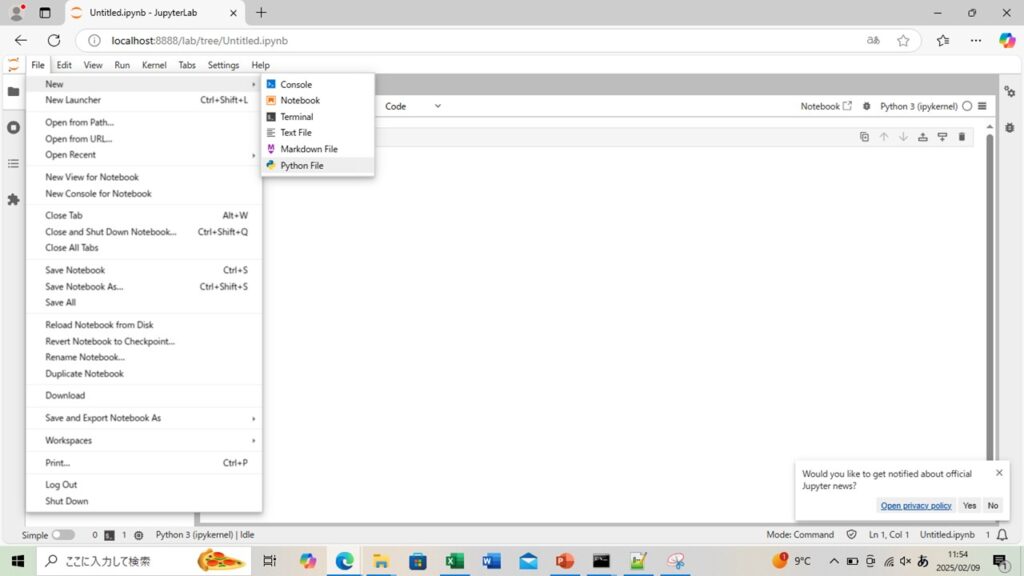Toggle the Simple interface switch

63,534
